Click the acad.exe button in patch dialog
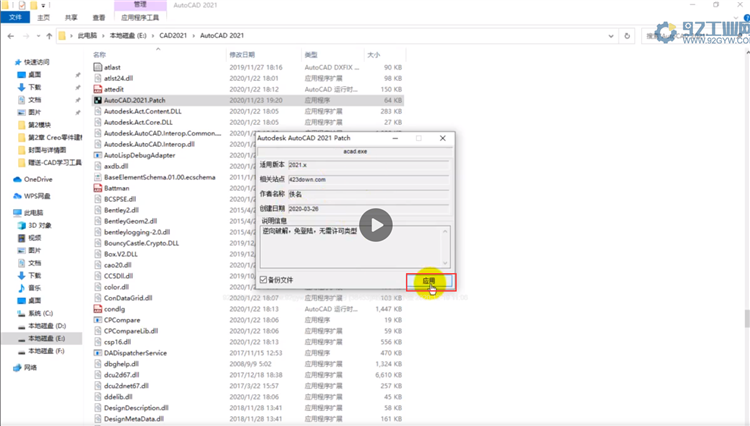Viewport: 750px width, 426px height. click(355, 152)
